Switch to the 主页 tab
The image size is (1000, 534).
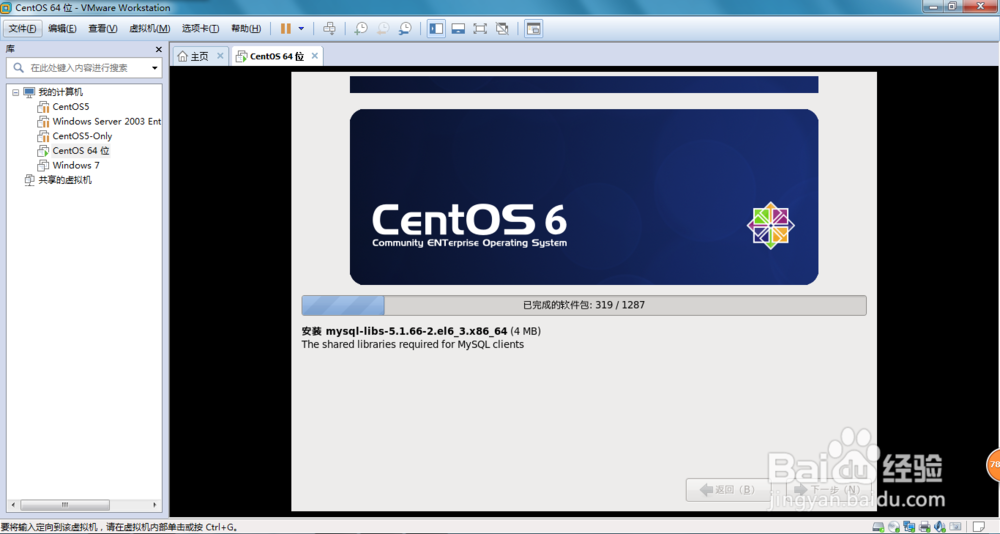[200, 56]
